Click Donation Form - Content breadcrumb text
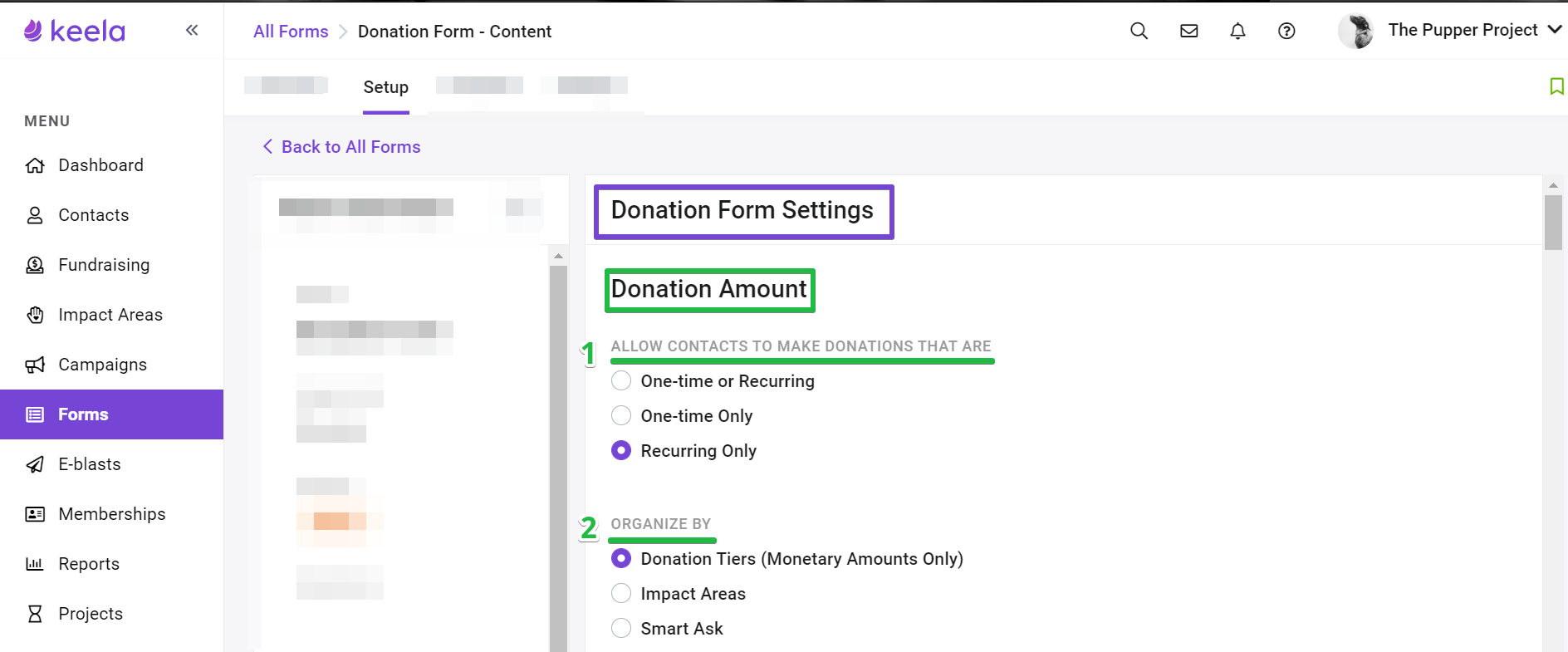The image size is (1568, 652). click(x=454, y=32)
